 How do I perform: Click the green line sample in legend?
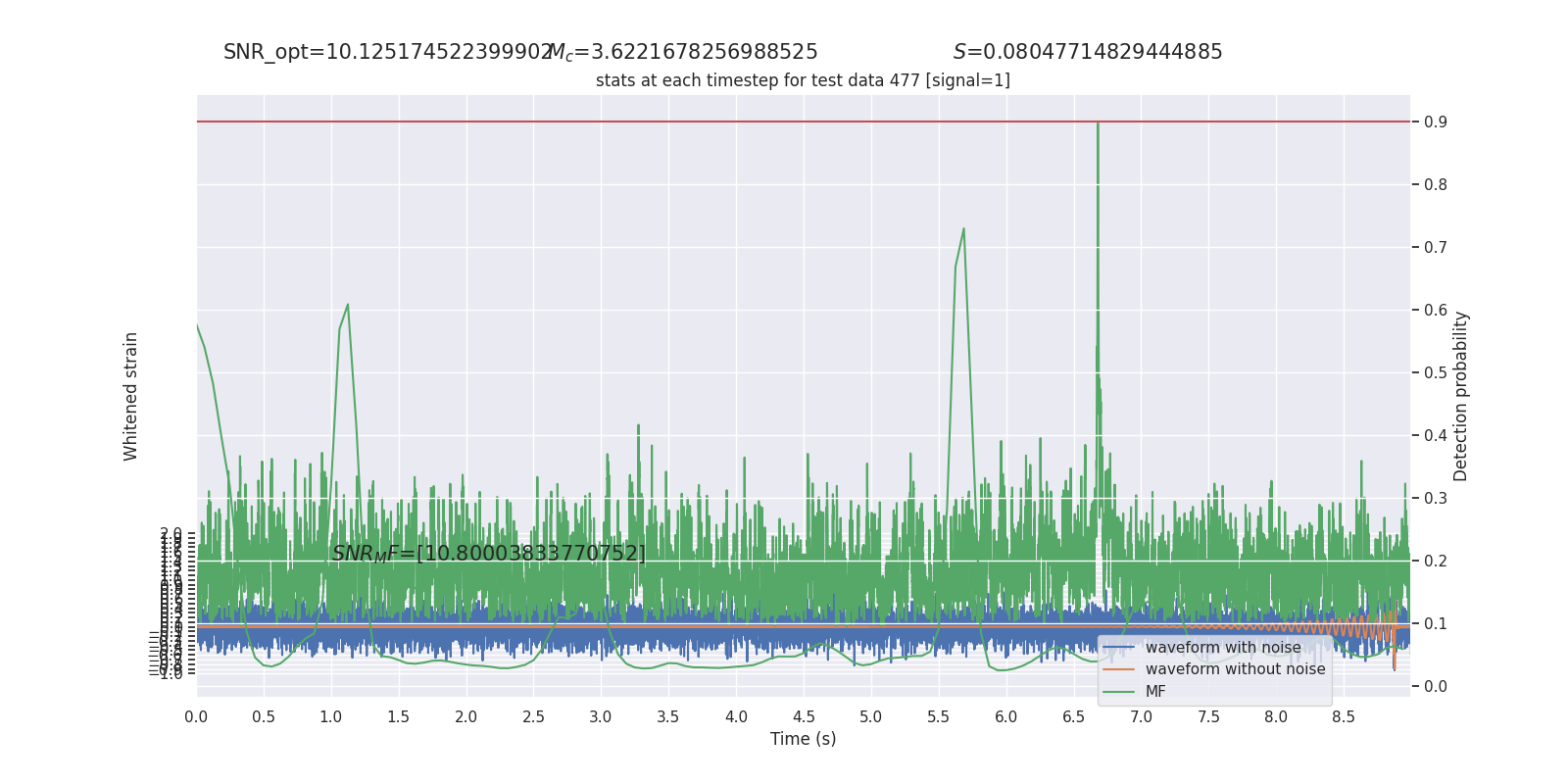(1119, 692)
